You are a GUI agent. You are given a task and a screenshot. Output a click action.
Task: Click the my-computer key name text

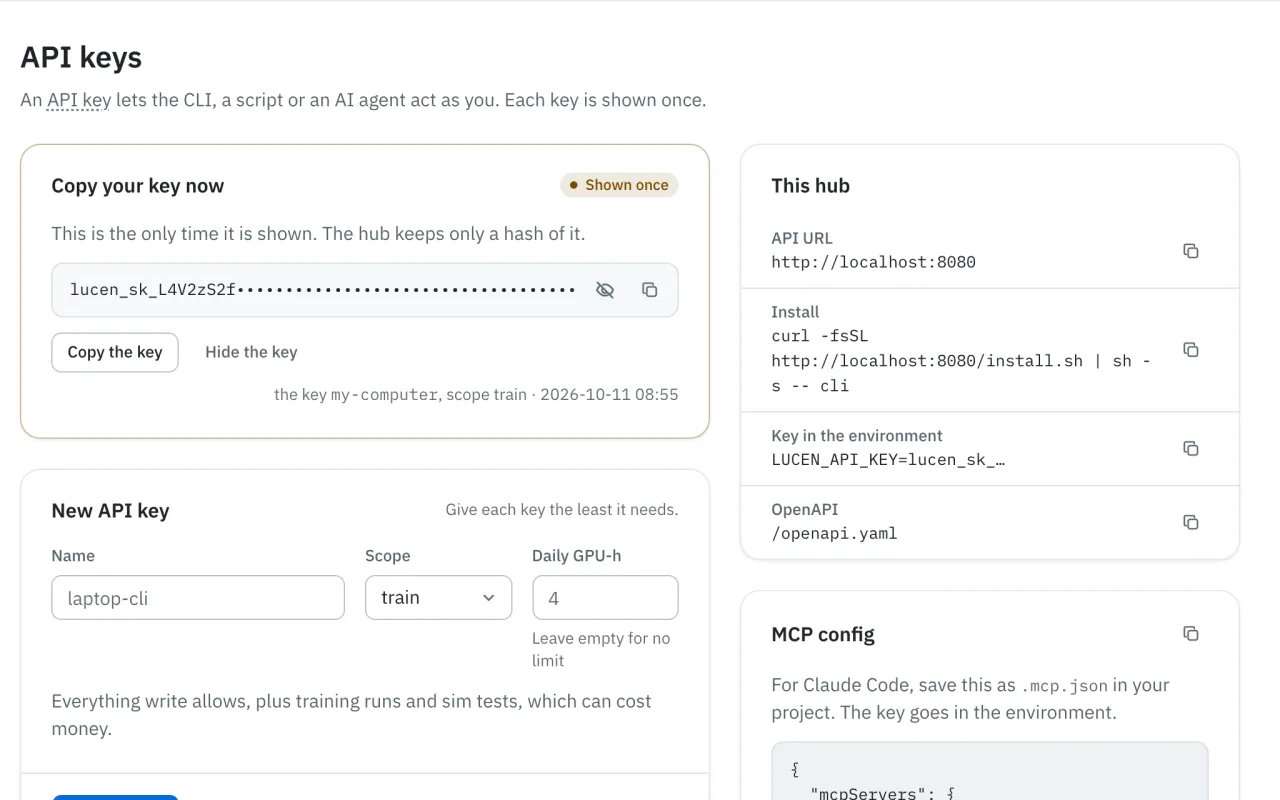click(x=385, y=395)
